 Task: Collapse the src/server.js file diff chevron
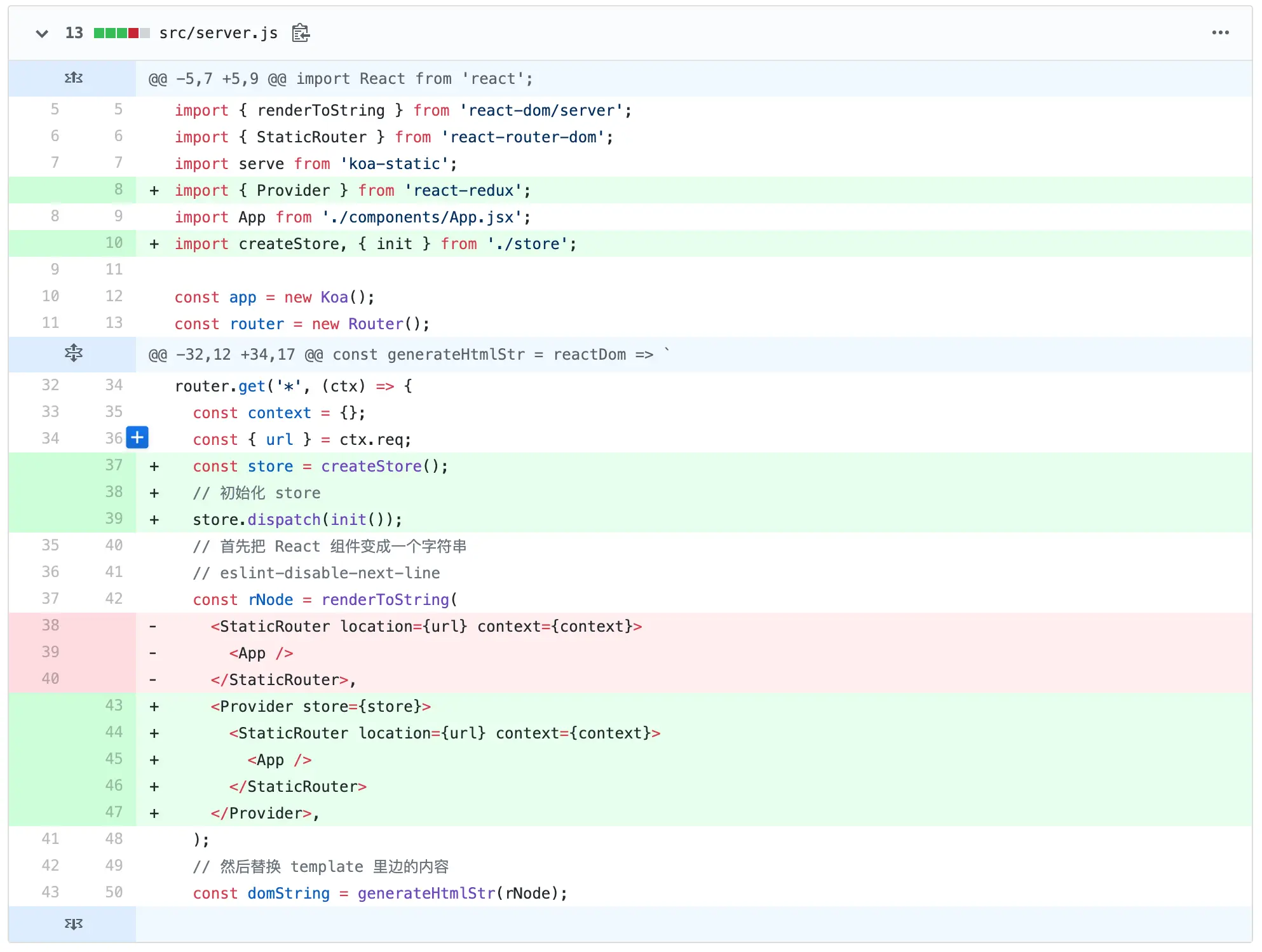[42, 33]
